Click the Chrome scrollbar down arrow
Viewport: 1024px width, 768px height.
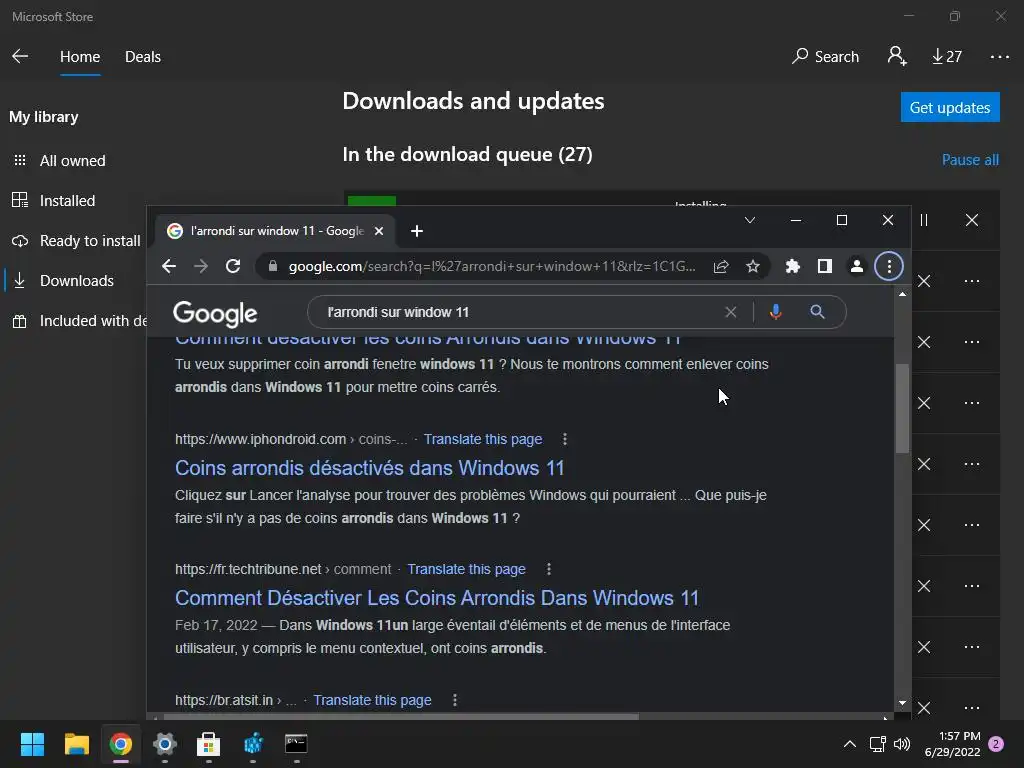point(902,703)
